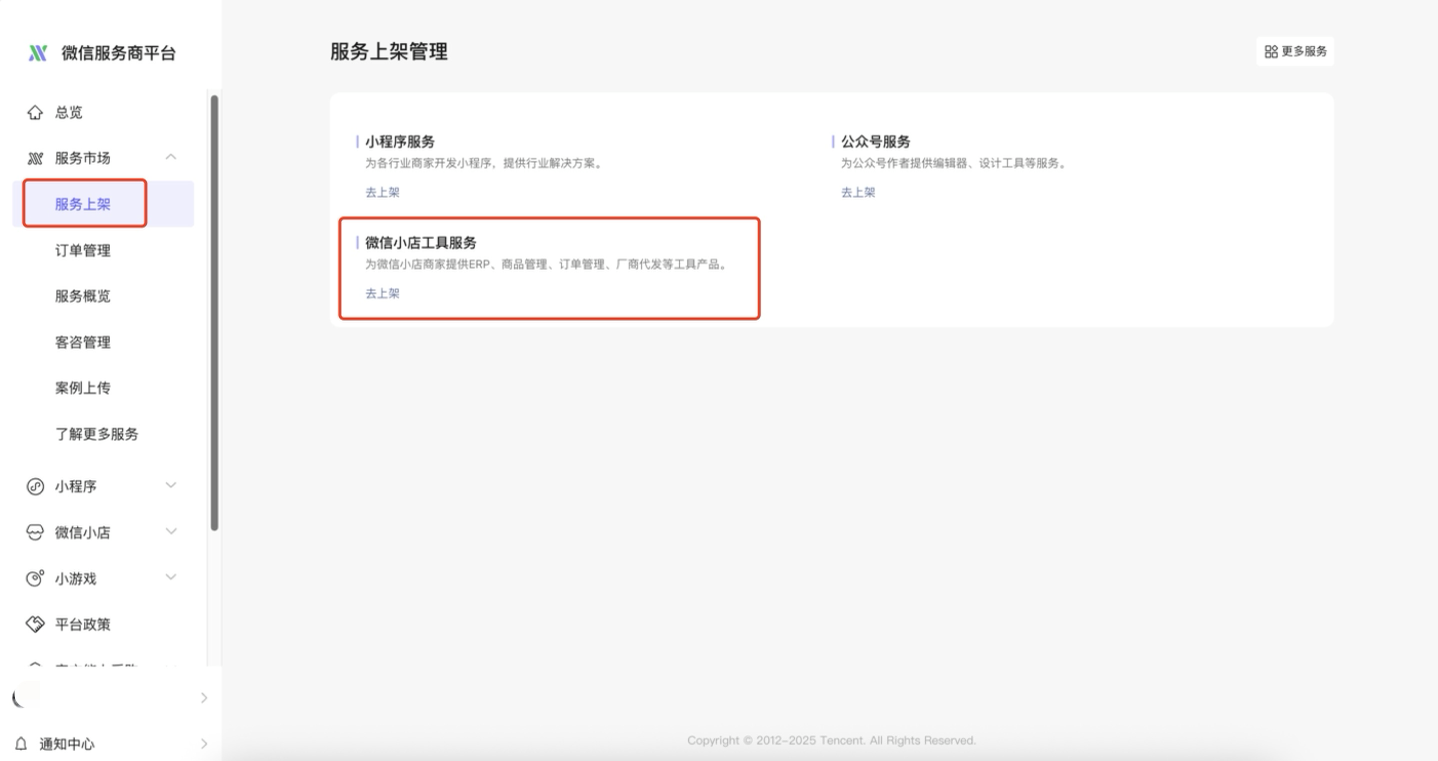Open 订单管理 in the sidebar
Image resolution: width=1438 pixels, height=761 pixels.
(83, 250)
